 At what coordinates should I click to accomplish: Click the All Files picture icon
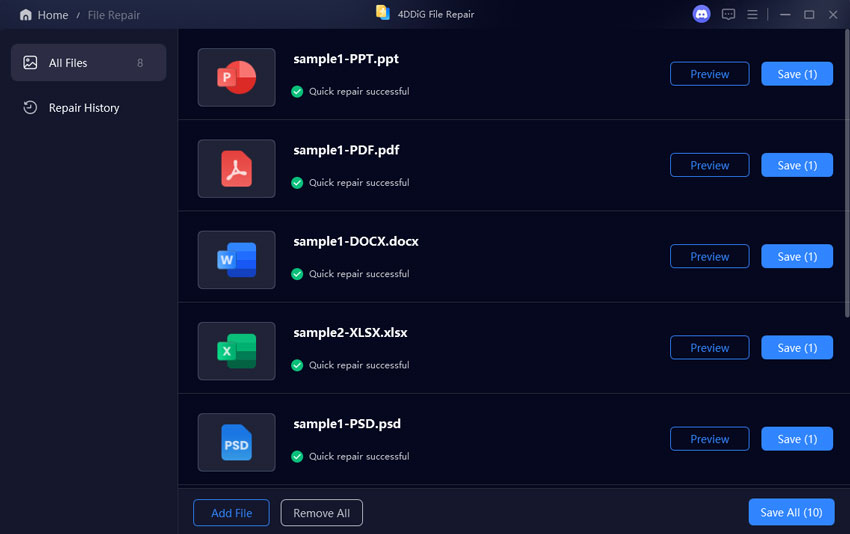(30, 63)
